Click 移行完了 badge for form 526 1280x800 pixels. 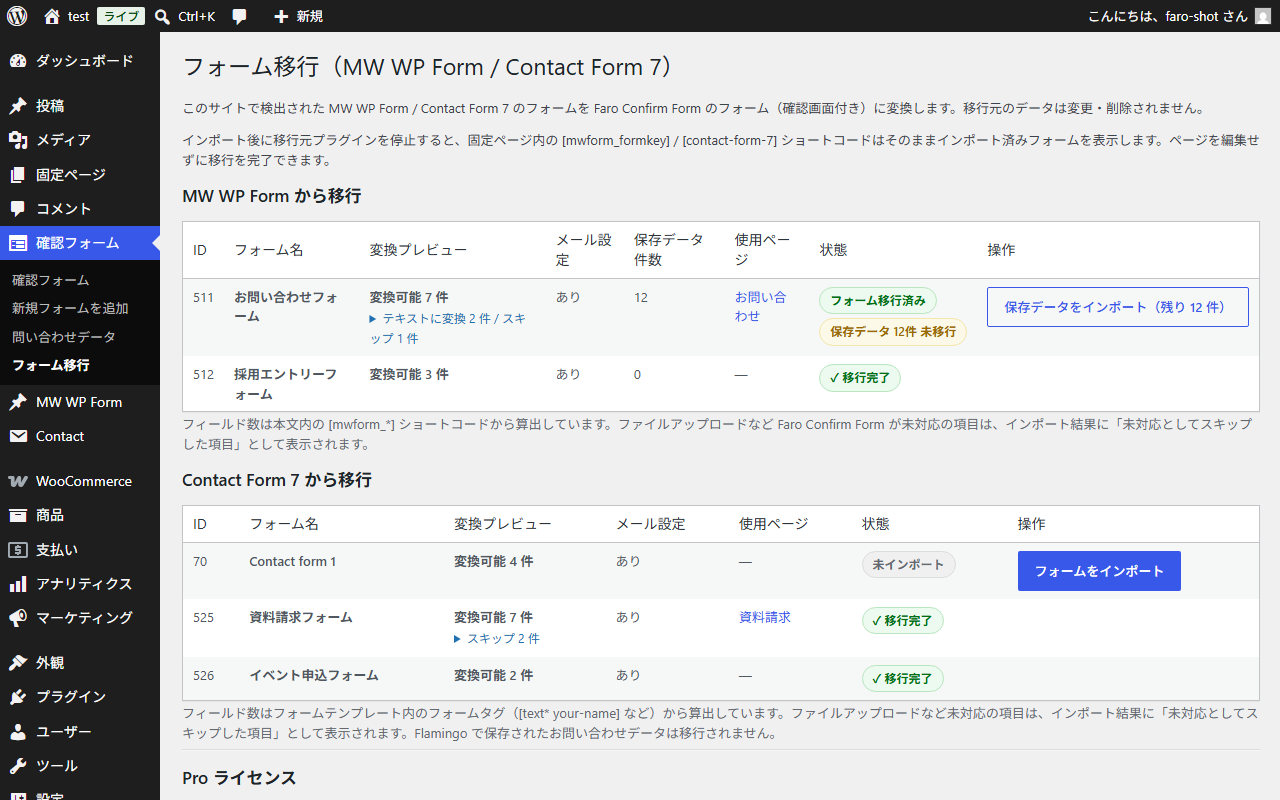pos(903,679)
